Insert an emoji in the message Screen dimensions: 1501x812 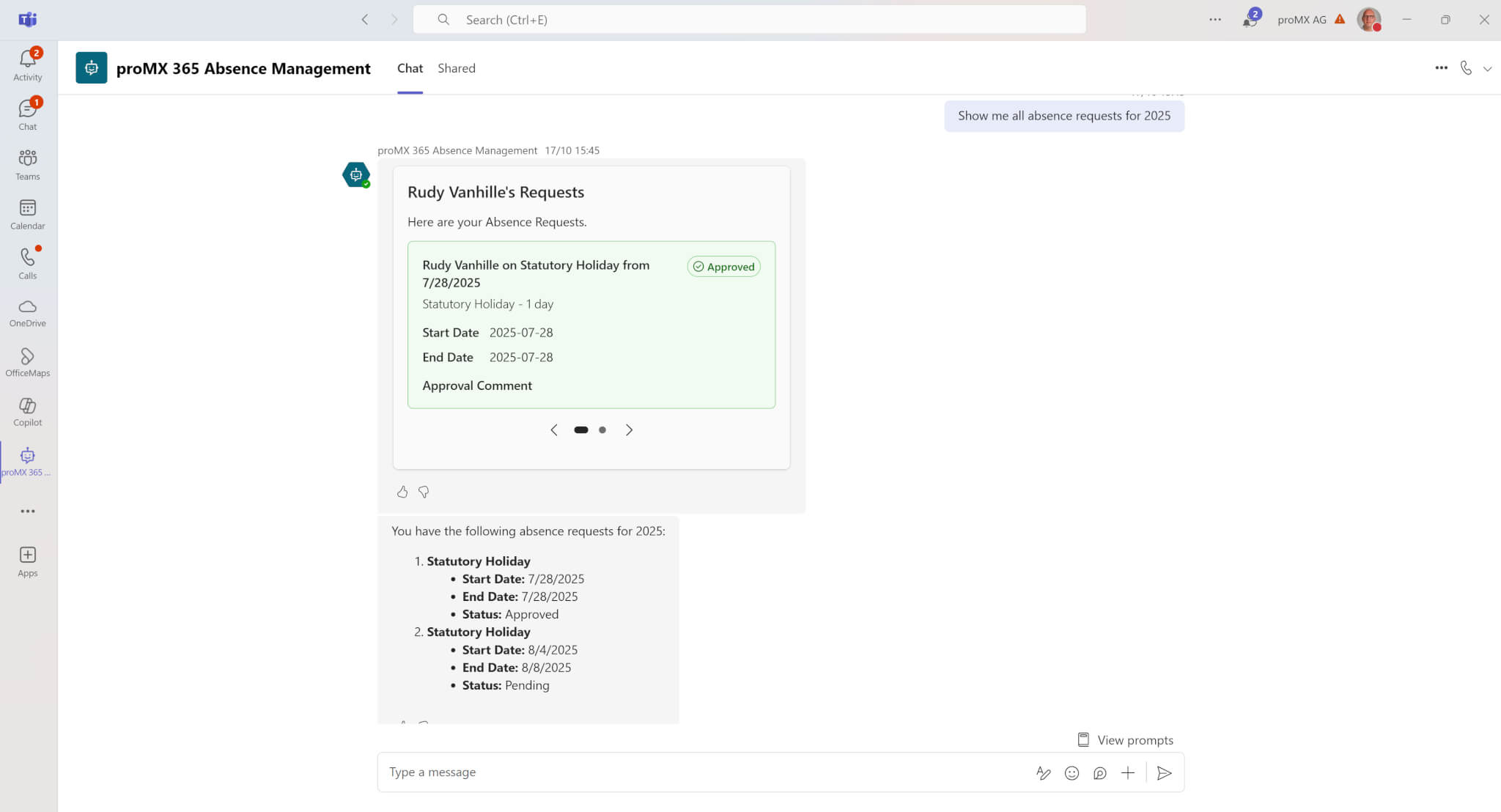[x=1072, y=772]
